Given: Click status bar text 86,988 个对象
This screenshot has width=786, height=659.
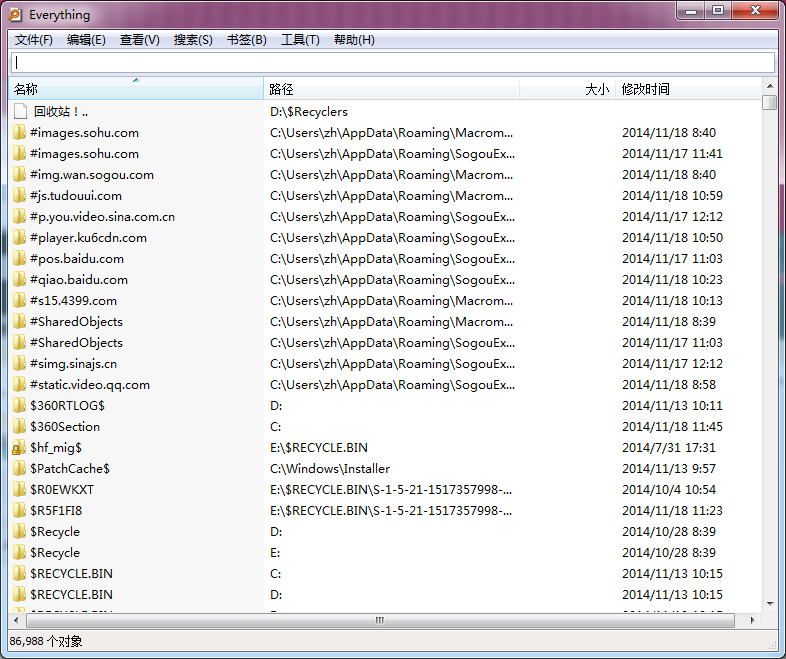Looking at the screenshot, I should (46, 641).
